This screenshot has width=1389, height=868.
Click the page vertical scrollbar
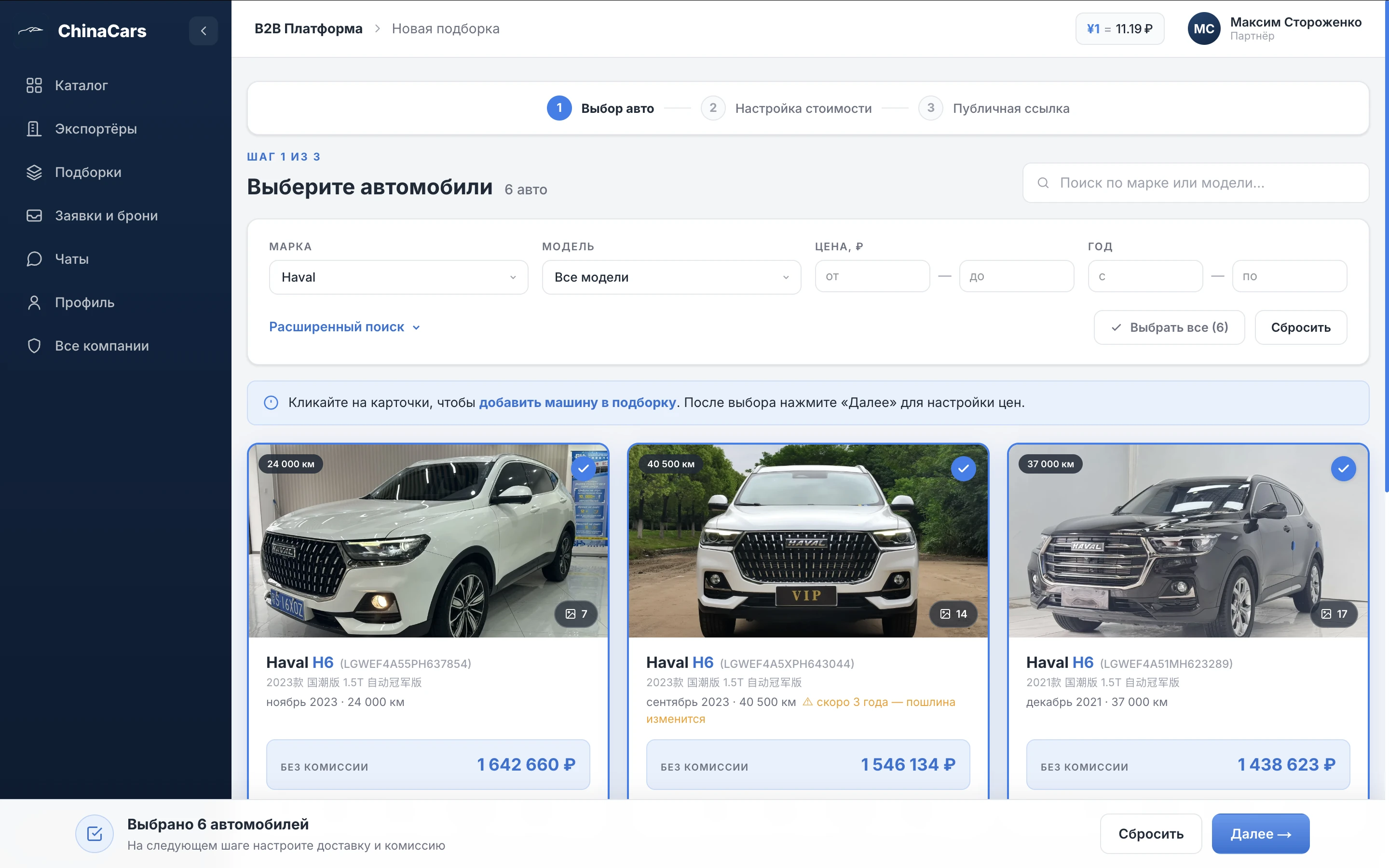click(1386, 247)
